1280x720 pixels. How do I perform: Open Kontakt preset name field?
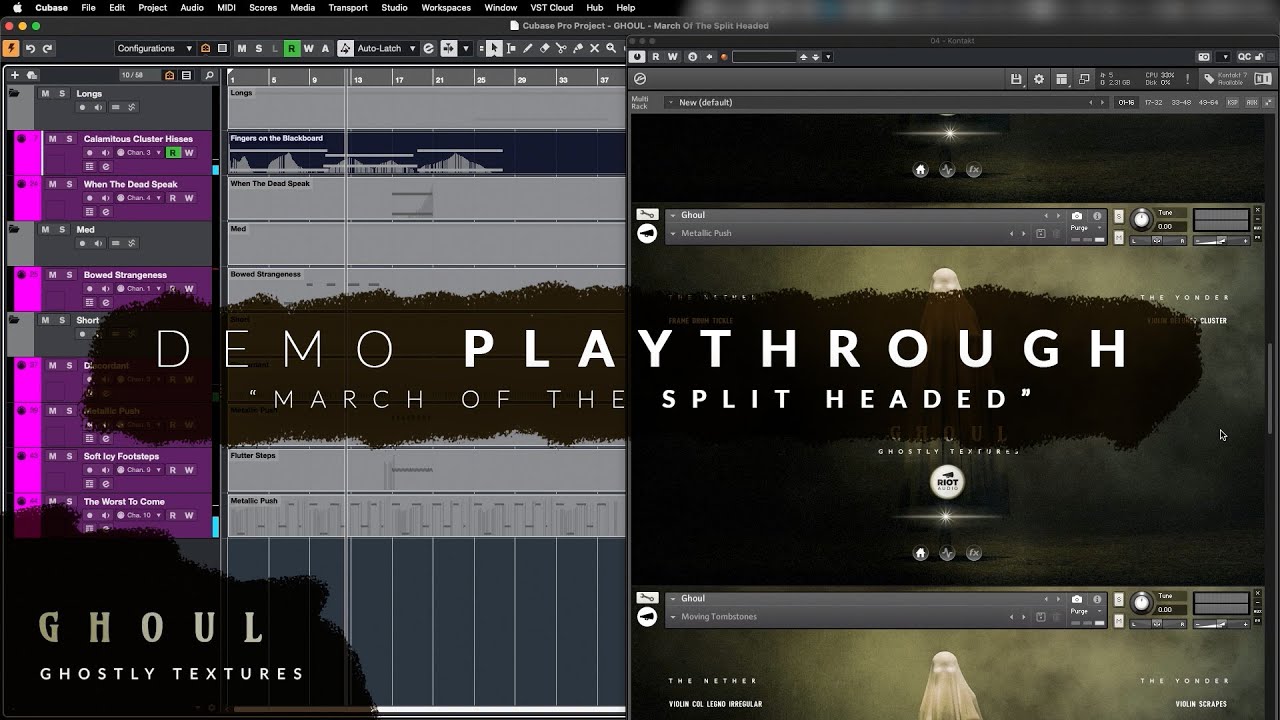(764, 56)
